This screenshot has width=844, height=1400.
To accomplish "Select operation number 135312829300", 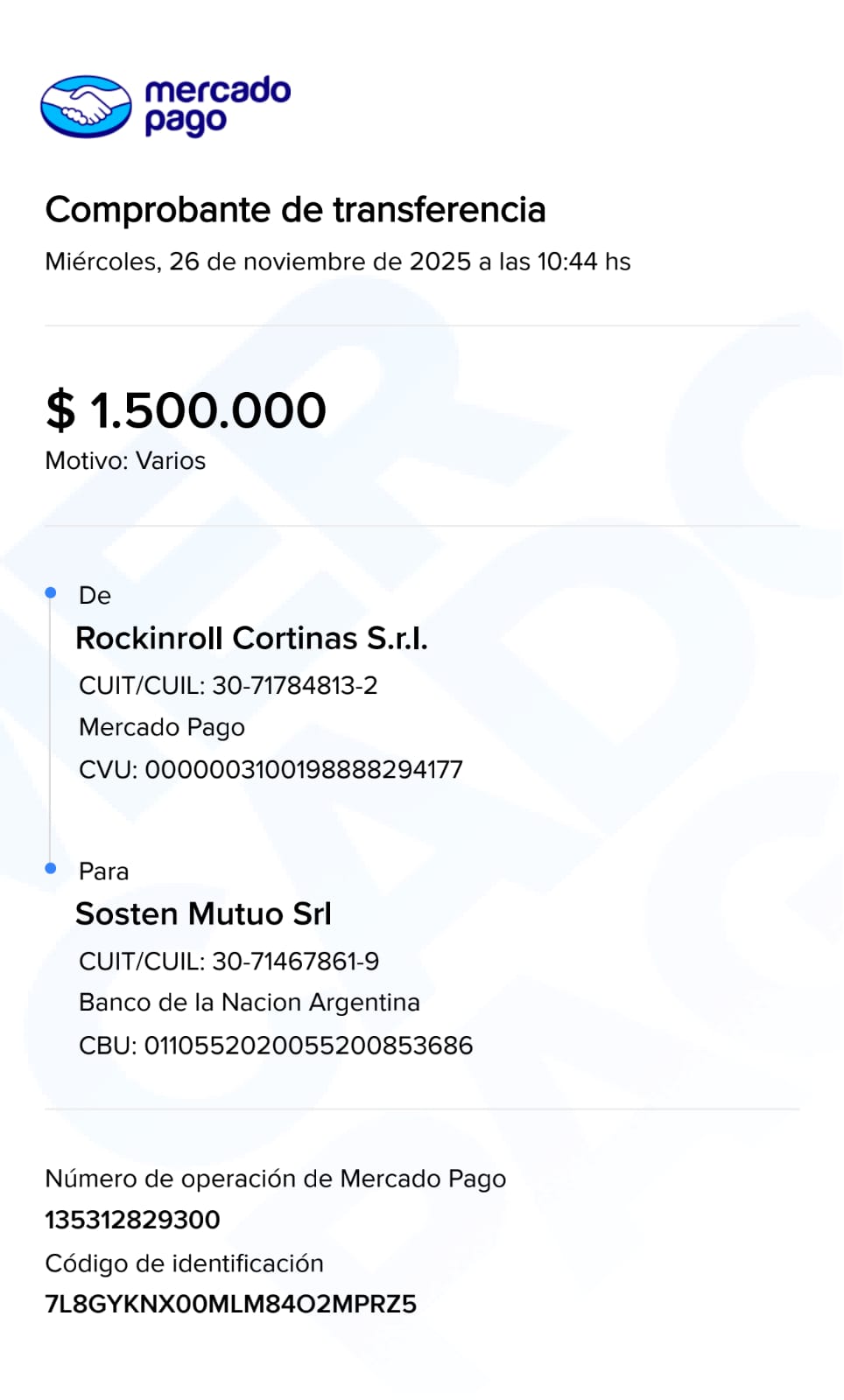I will [x=132, y=1220].
